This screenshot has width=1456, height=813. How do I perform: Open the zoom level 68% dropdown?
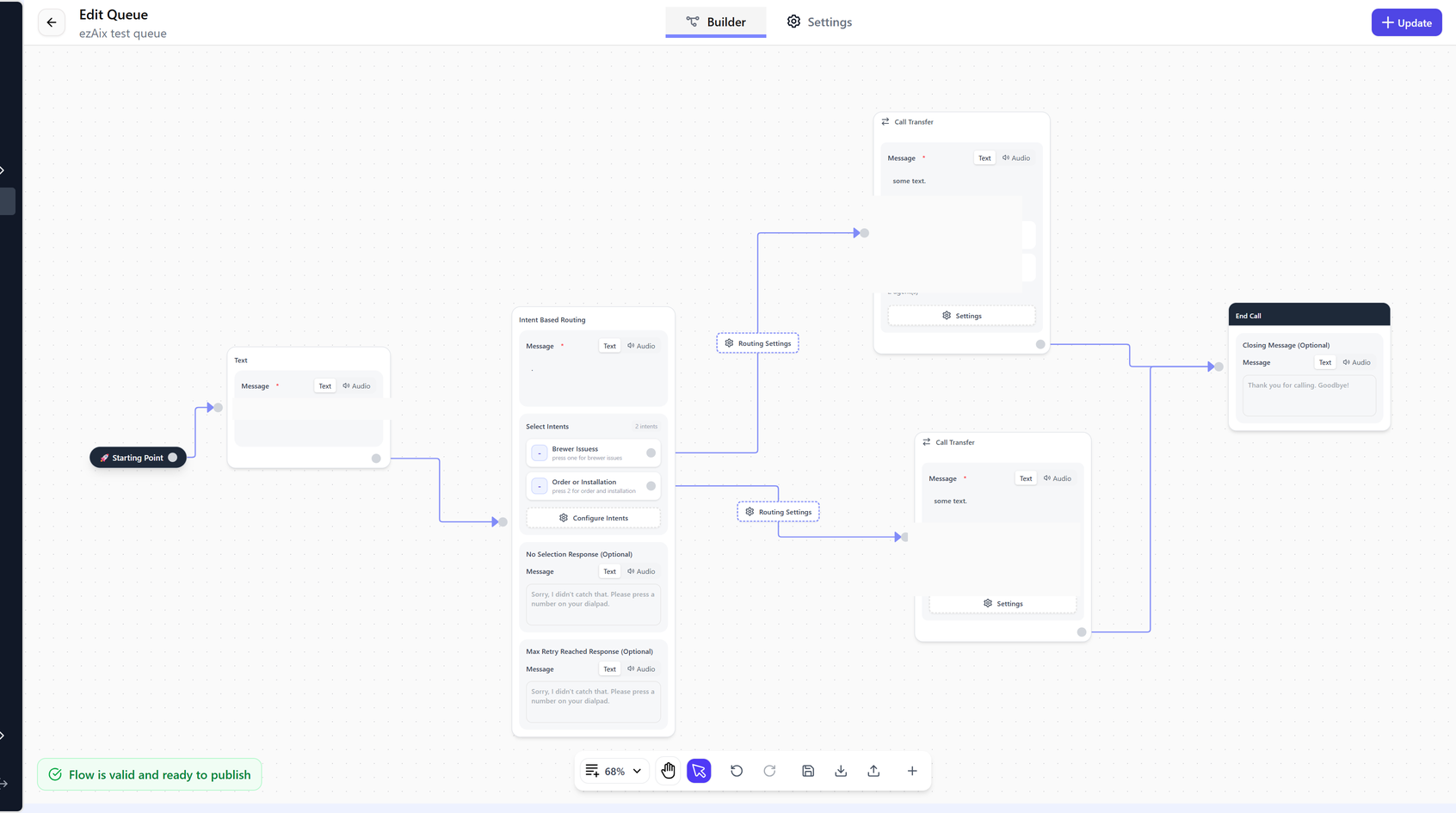coord(613,771)
